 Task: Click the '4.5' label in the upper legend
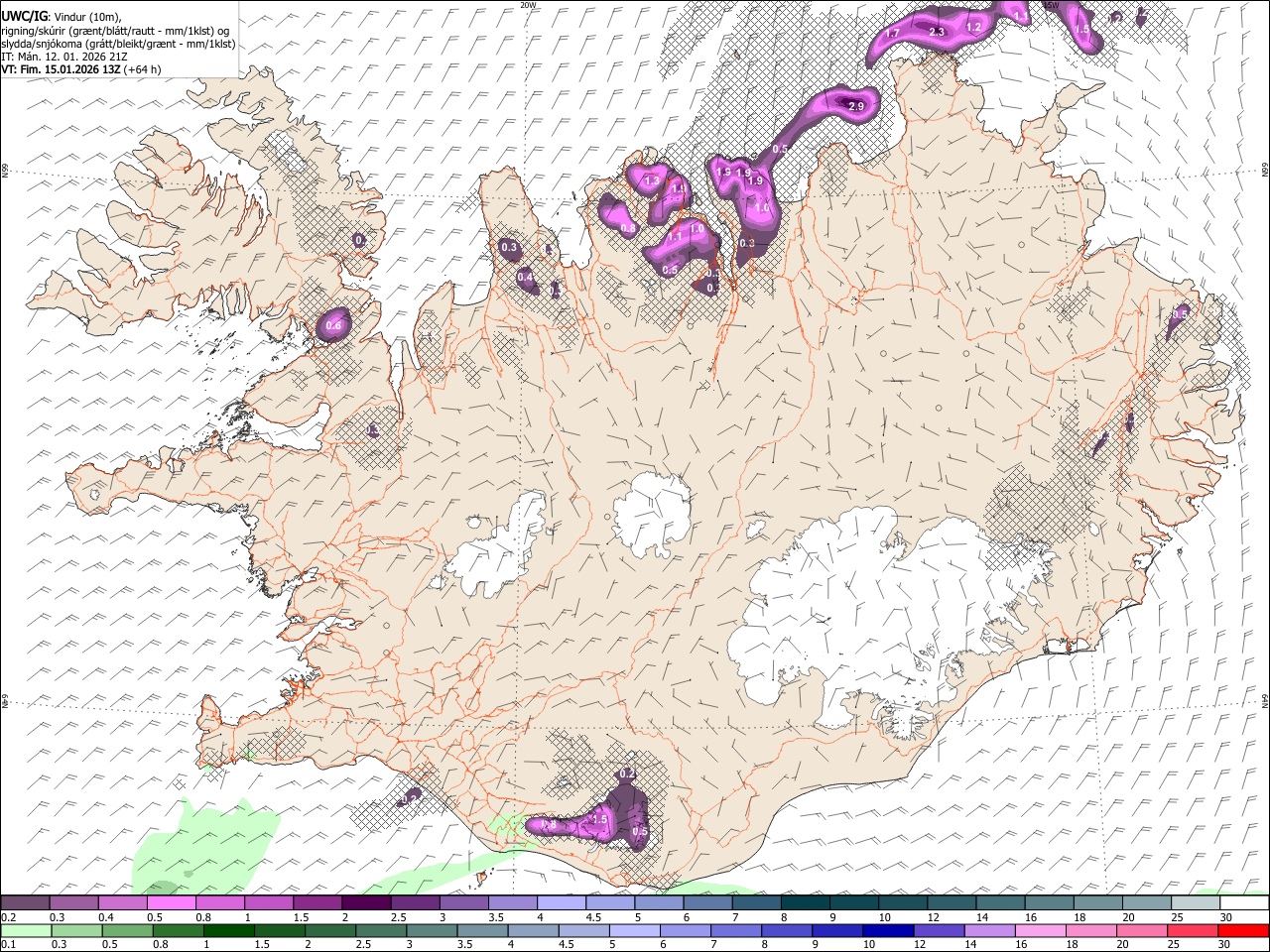click(593, 917)
